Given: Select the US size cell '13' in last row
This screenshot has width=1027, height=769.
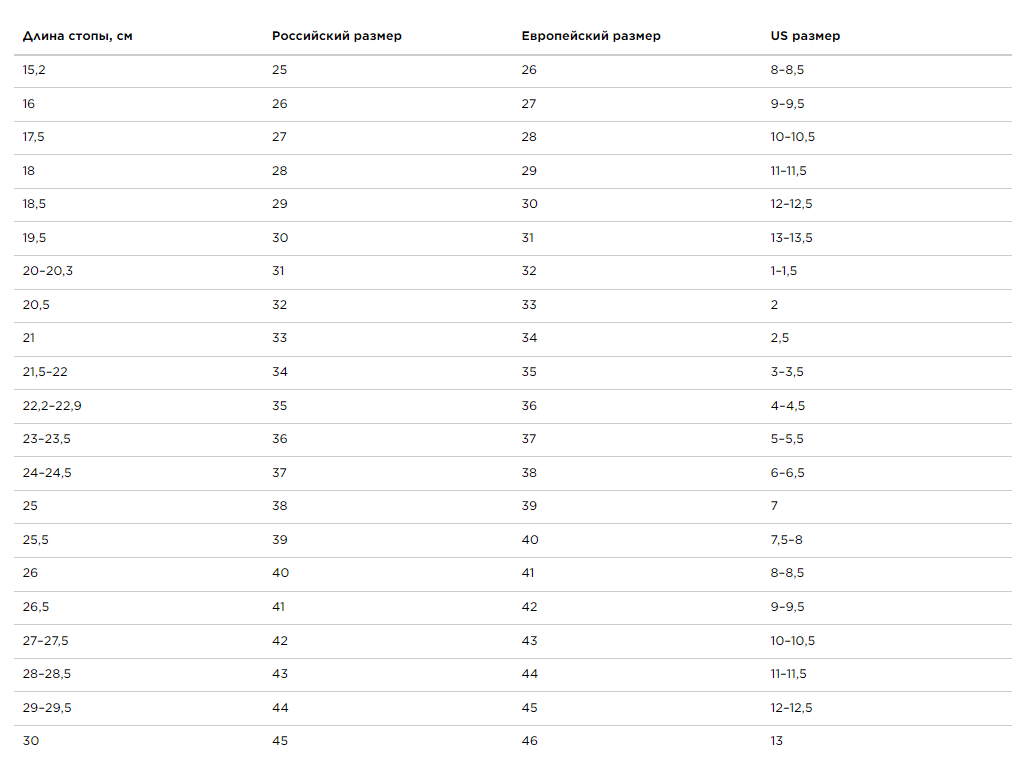Looking at the screenshot, I should click(777, 741).
